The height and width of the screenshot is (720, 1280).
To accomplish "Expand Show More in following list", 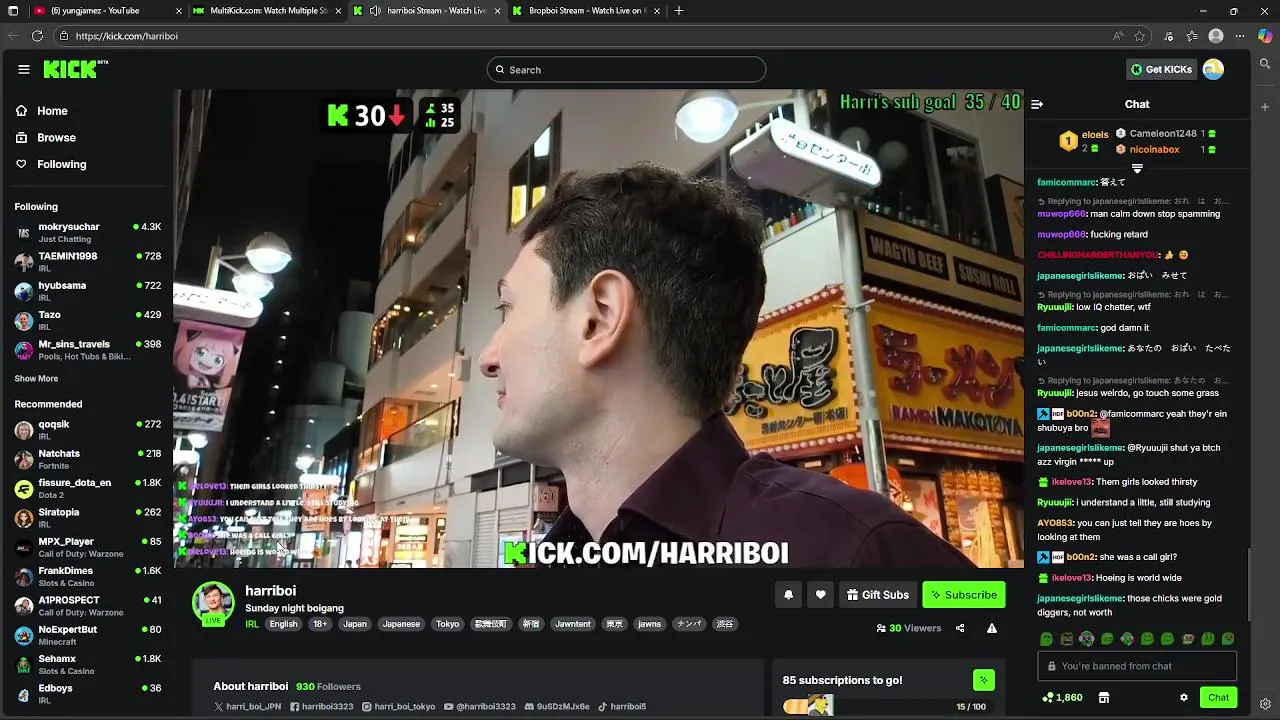I will click(36, 379).
